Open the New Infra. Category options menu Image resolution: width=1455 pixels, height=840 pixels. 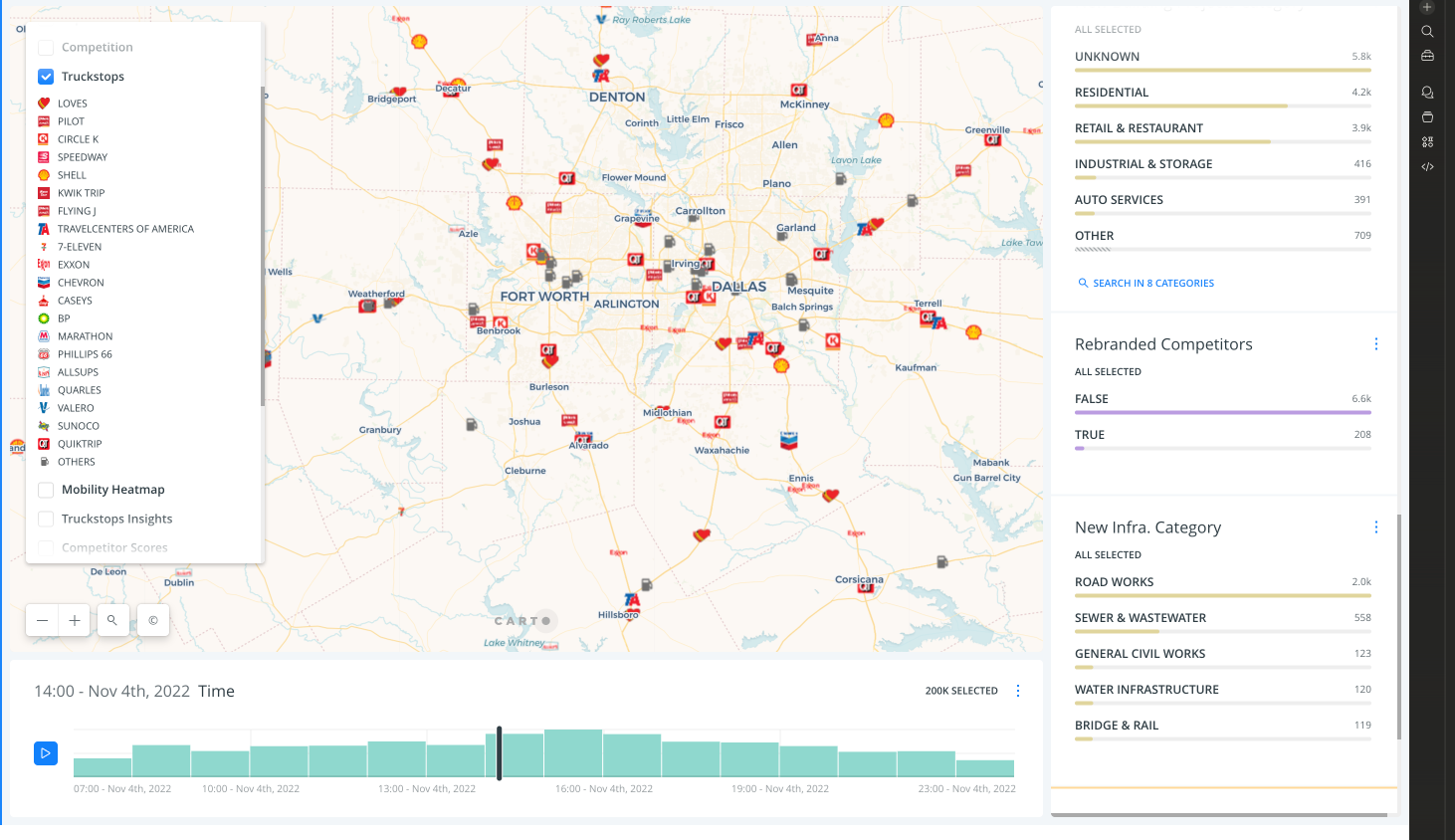pos(1376,526)
